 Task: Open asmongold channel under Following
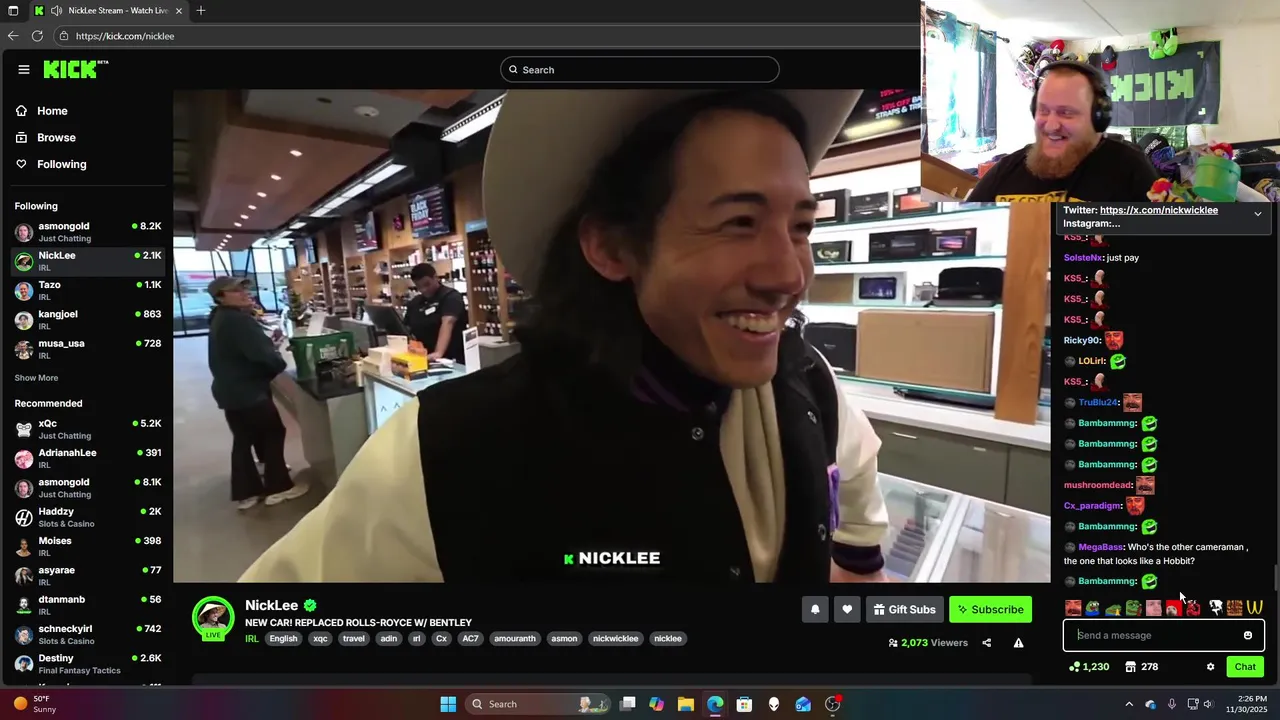[x=87, y=232]
